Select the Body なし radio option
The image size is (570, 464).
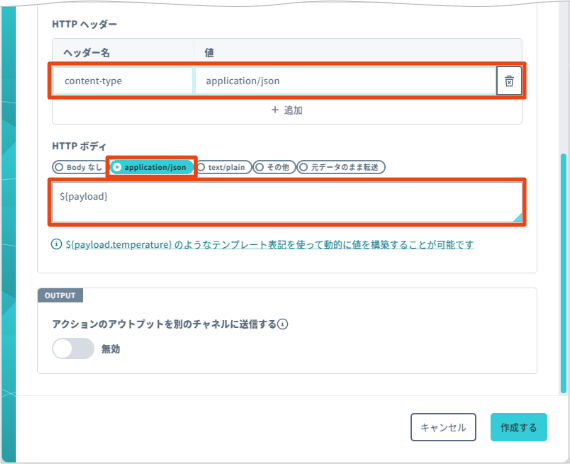pyautogui.click(x=79, y=167)
